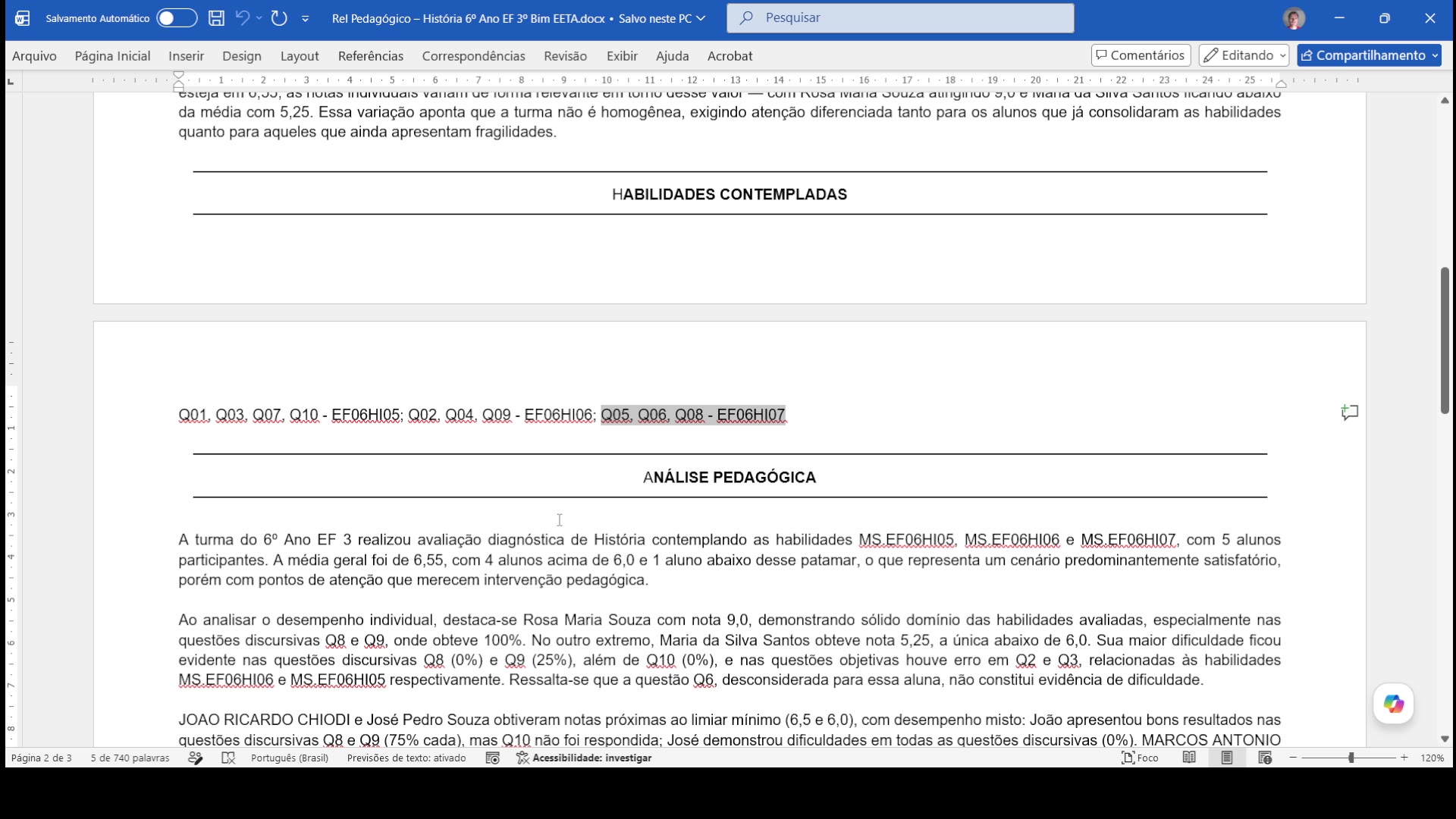Open the user account profile picture
Screen dimensions: 1456x819
(1294, 18)
